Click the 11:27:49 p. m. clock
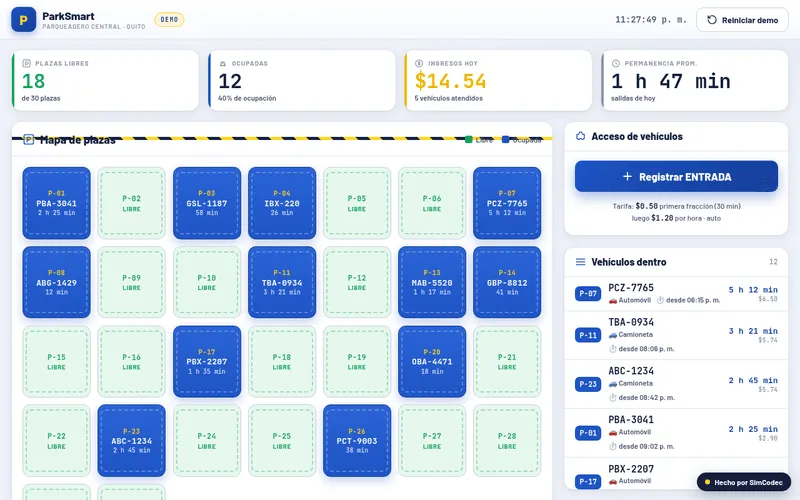This screenshot has height=500, width=800. tap(651, 20)
